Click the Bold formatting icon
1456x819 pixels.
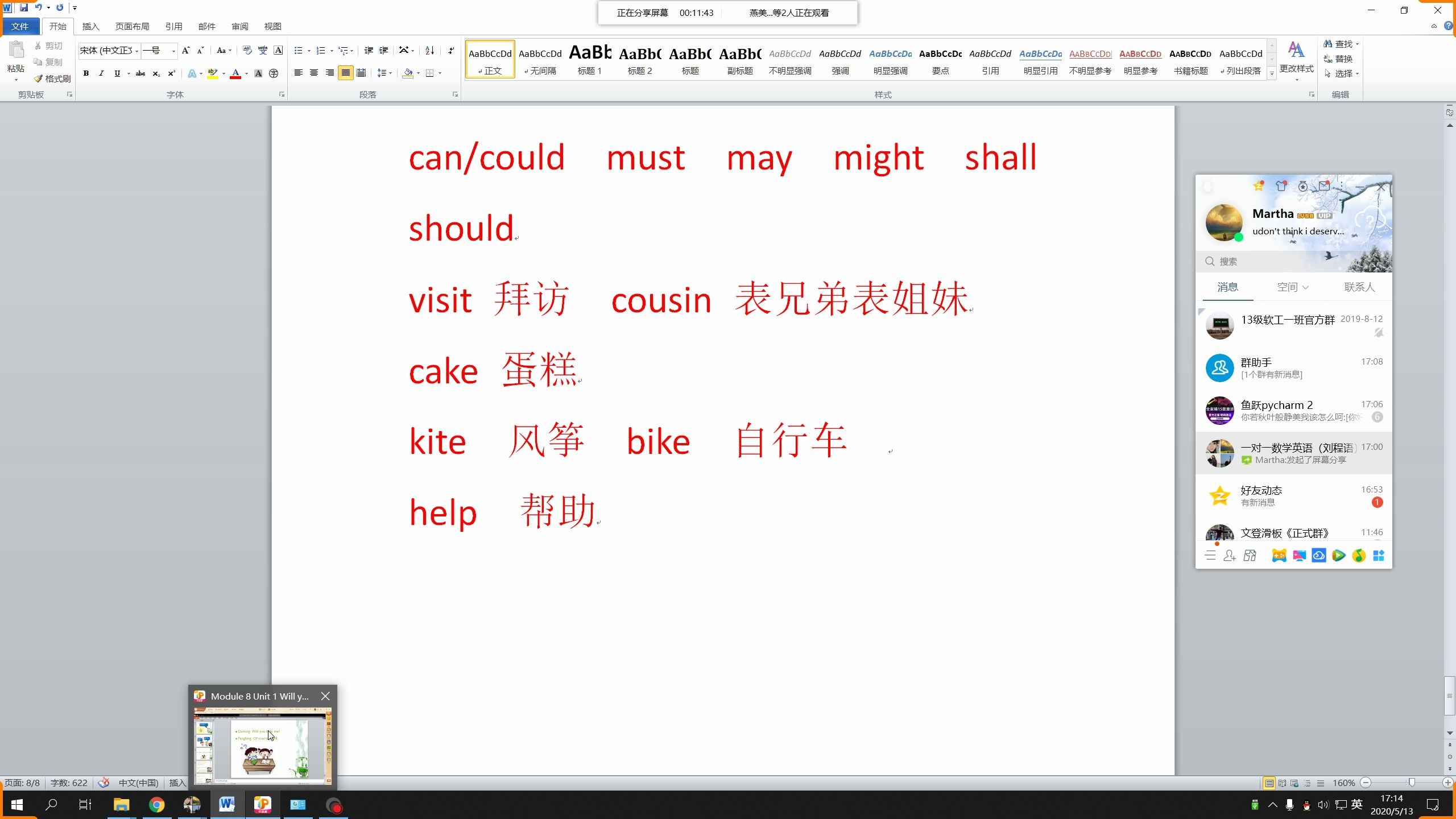86,73
